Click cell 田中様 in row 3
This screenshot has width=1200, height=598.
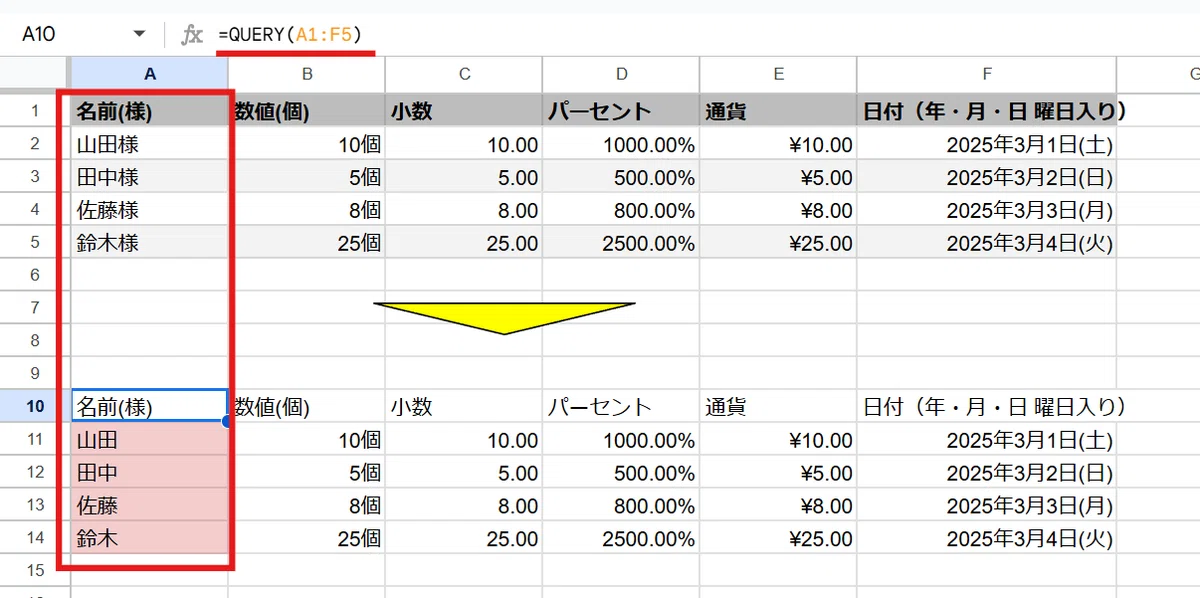[x=149, y=177]
